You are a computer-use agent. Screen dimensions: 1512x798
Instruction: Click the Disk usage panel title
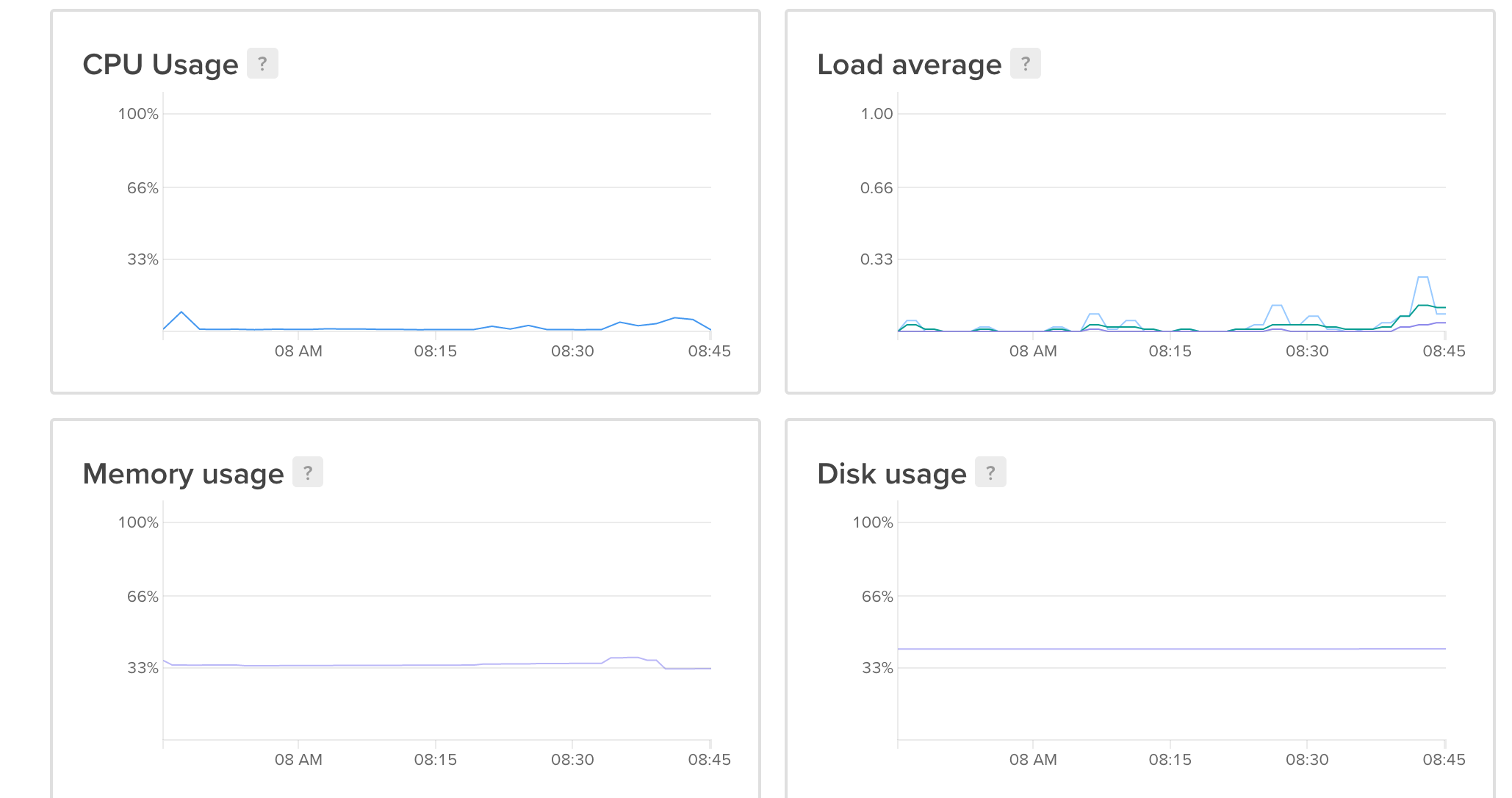click(892, 473)
